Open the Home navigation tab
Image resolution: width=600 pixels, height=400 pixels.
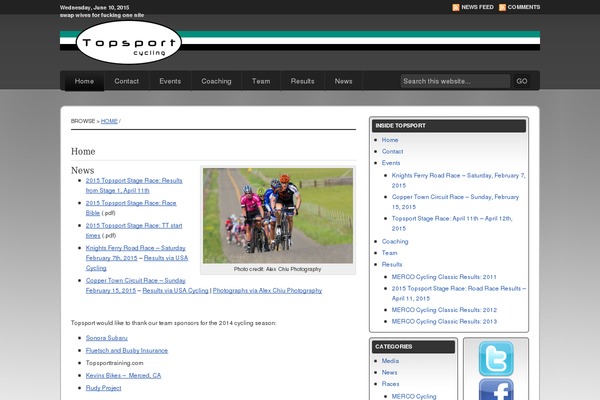point(84,81)
